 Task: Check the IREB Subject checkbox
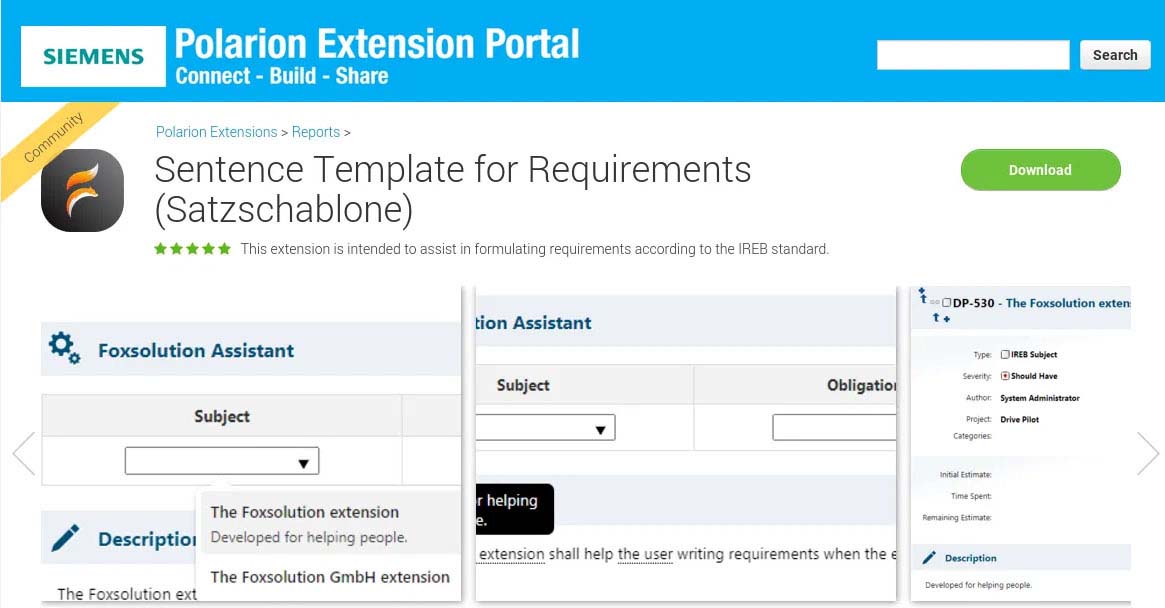tap(1005, 354)
